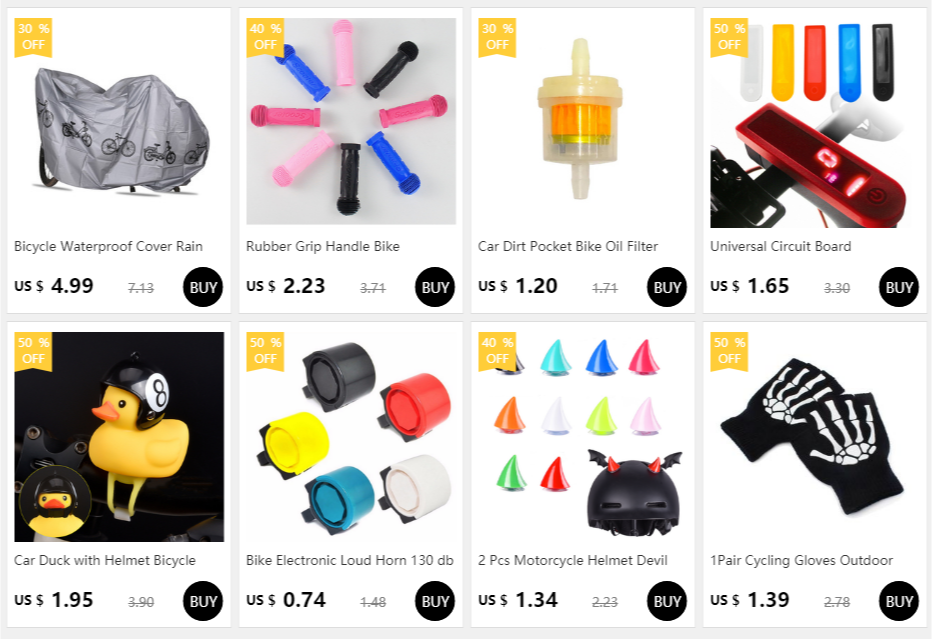
Task: Open the gray bicycle cover product image
Action: pyautogui.click(x=119, y=122)
